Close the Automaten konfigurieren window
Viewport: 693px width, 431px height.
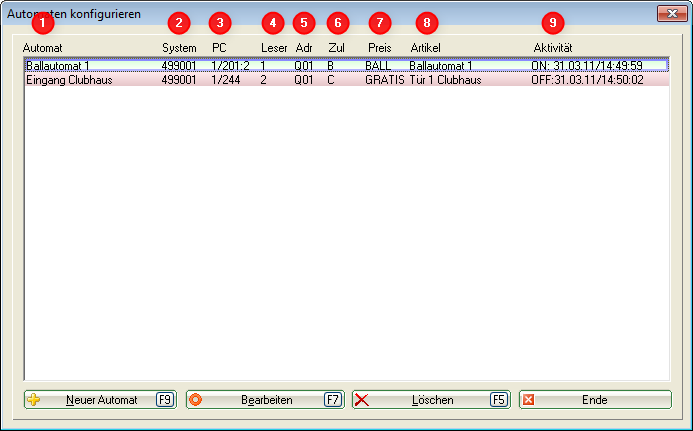[669, 13]
